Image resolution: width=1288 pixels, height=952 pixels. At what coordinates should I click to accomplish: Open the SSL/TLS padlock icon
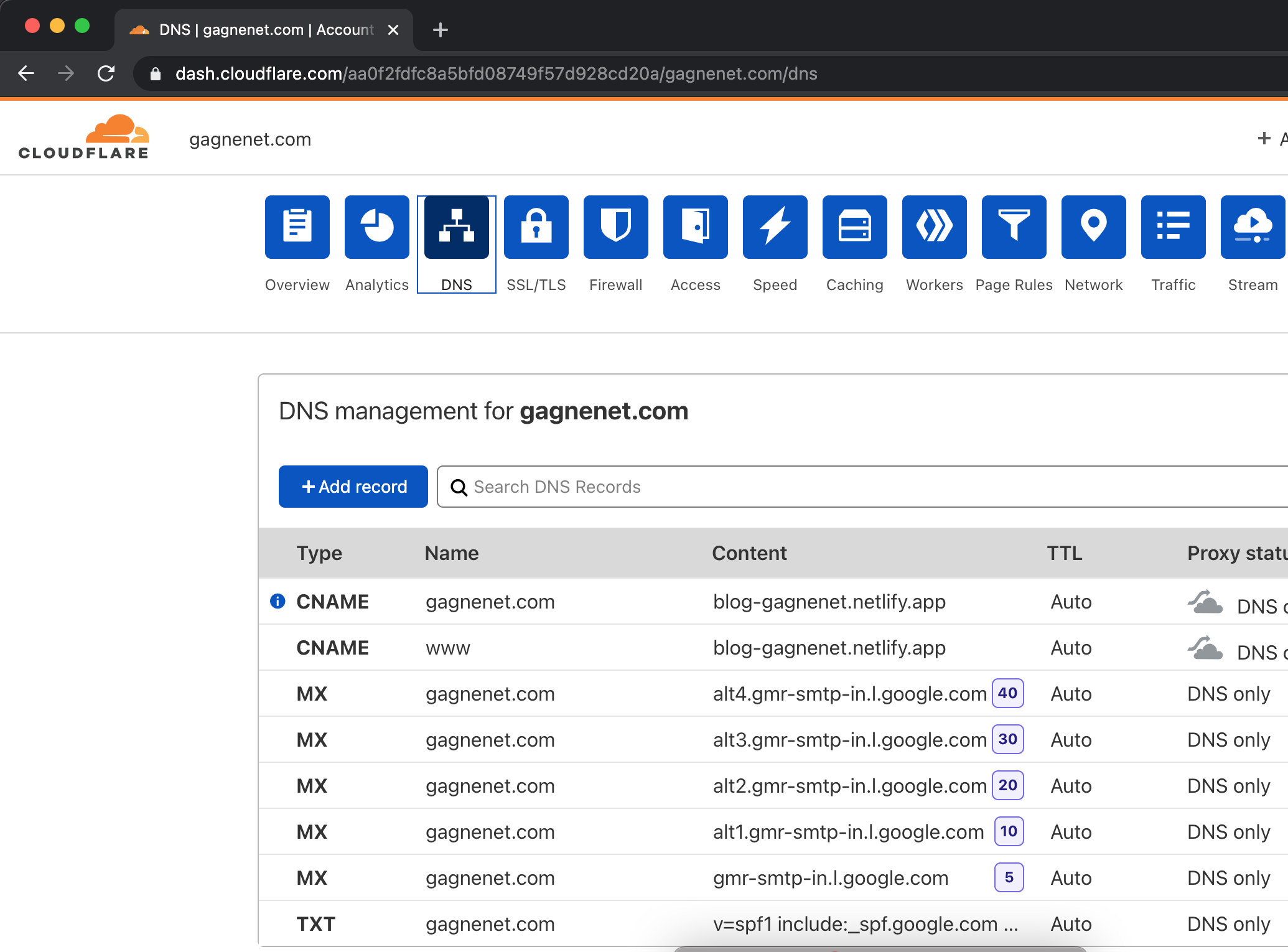point(536,226)
